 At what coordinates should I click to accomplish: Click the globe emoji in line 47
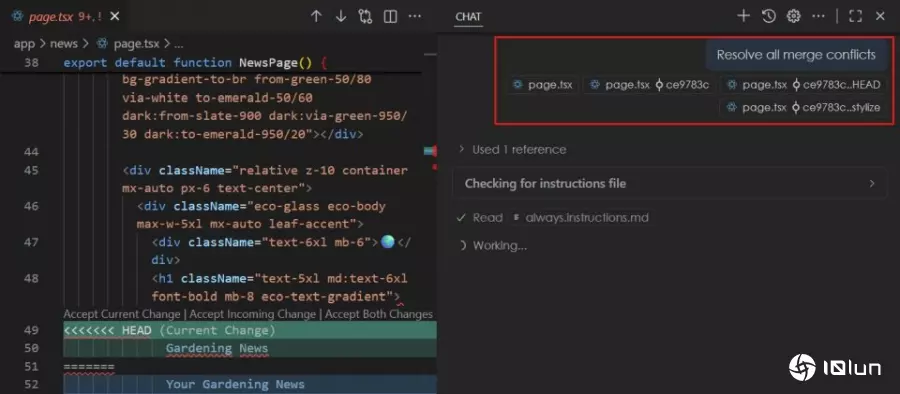click(x=388, y=242)
